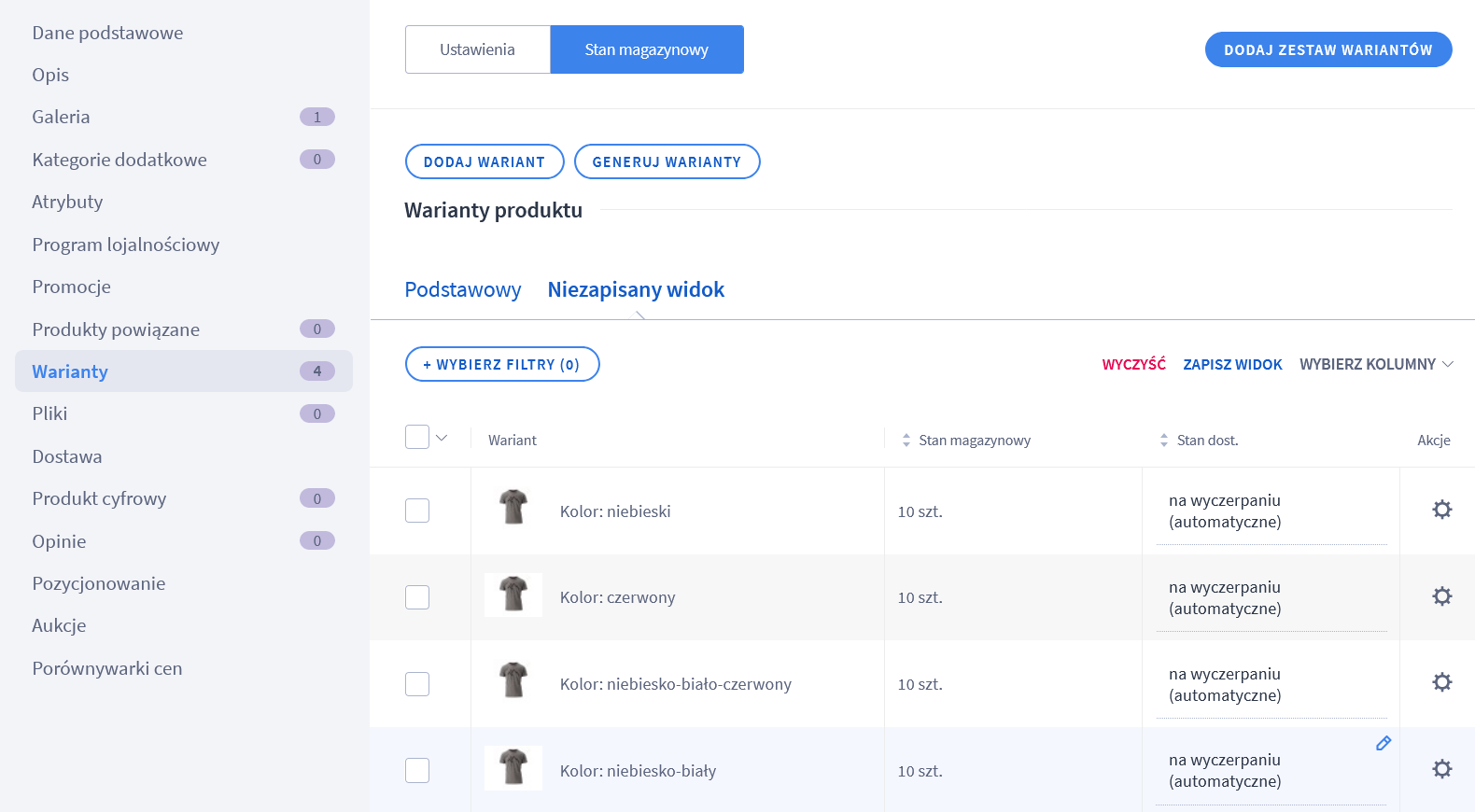Viewport: 1475px width, 812px height.
Task: Open actions gear for niebiesko-biało-czerwony variant
Action: (1441, 682)
